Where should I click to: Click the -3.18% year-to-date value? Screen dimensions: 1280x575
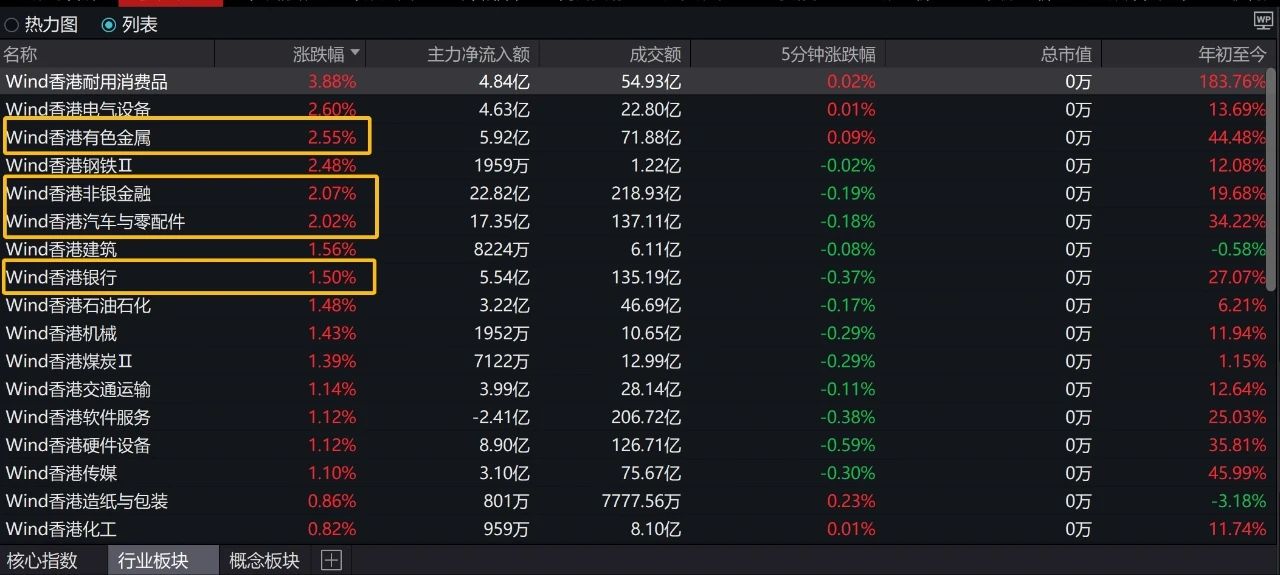(1238, 502)
